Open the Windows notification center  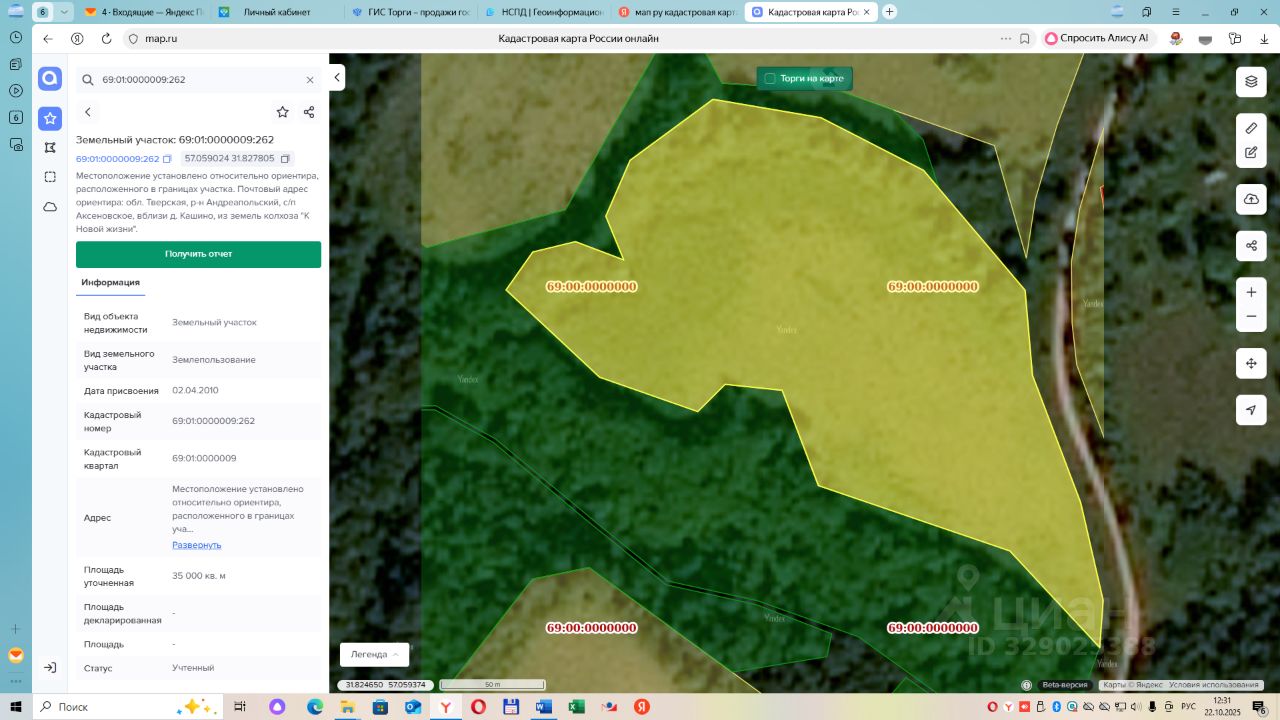(x=1260, y=708)
